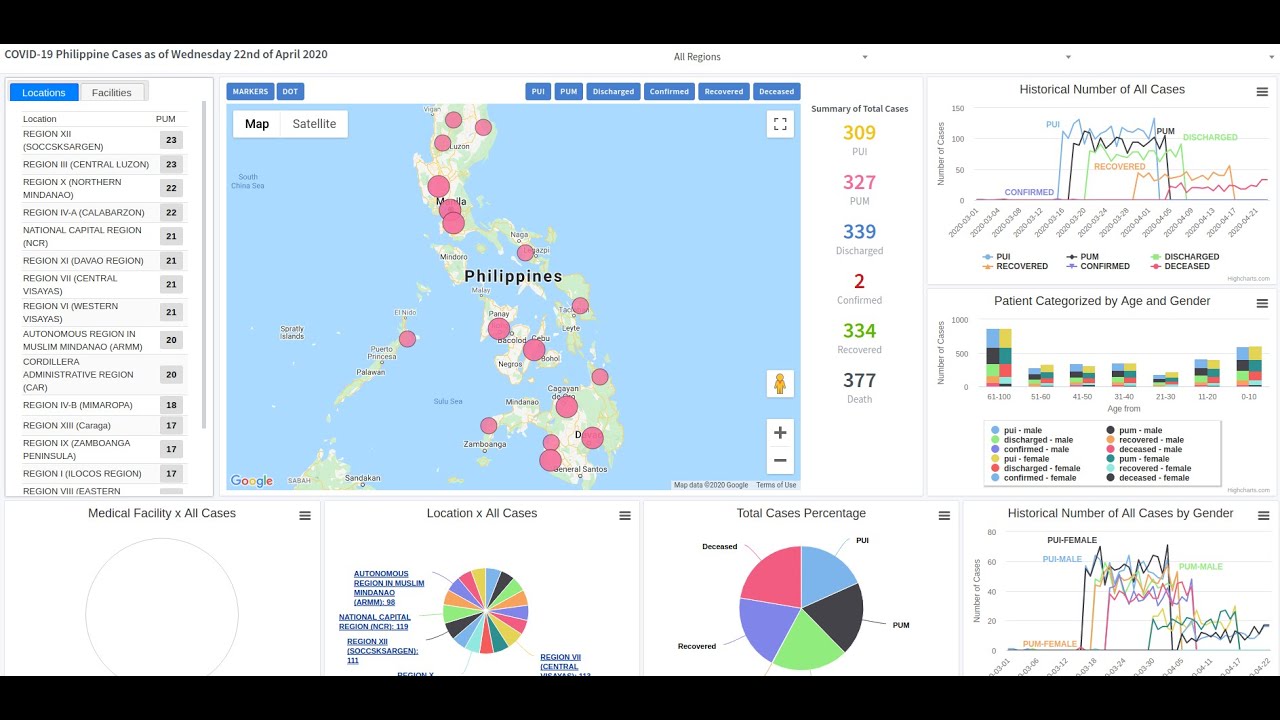
Task: Click Region XII (SOCCSKSARGEN): 111 pie label
Action: point(383,651)
